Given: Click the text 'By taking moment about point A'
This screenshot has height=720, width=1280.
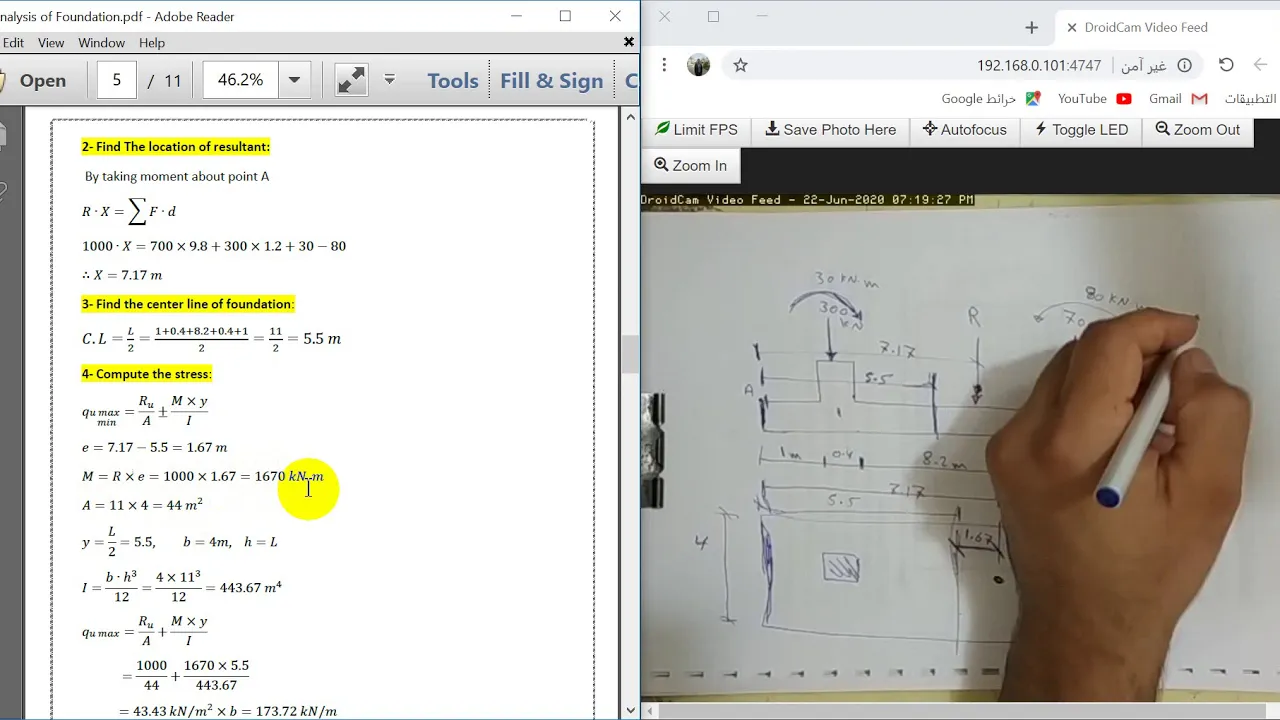Looking at the screenshot, I should (x=177, y=177).
